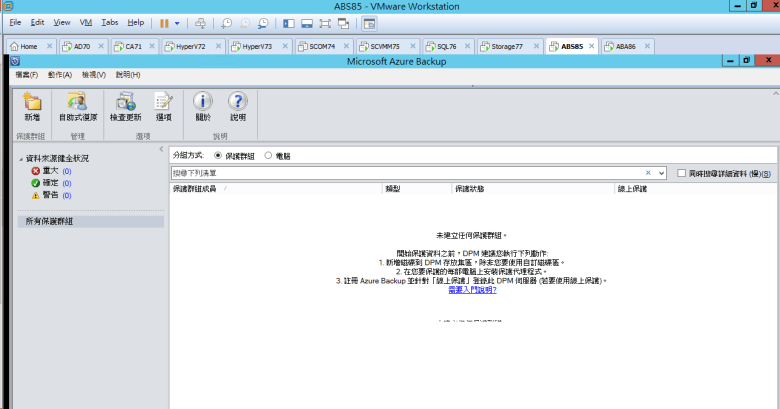This screenshot has height=409, width=780.
Task: Select the 保護群組 grouping radio button
Action: [219, 156]
